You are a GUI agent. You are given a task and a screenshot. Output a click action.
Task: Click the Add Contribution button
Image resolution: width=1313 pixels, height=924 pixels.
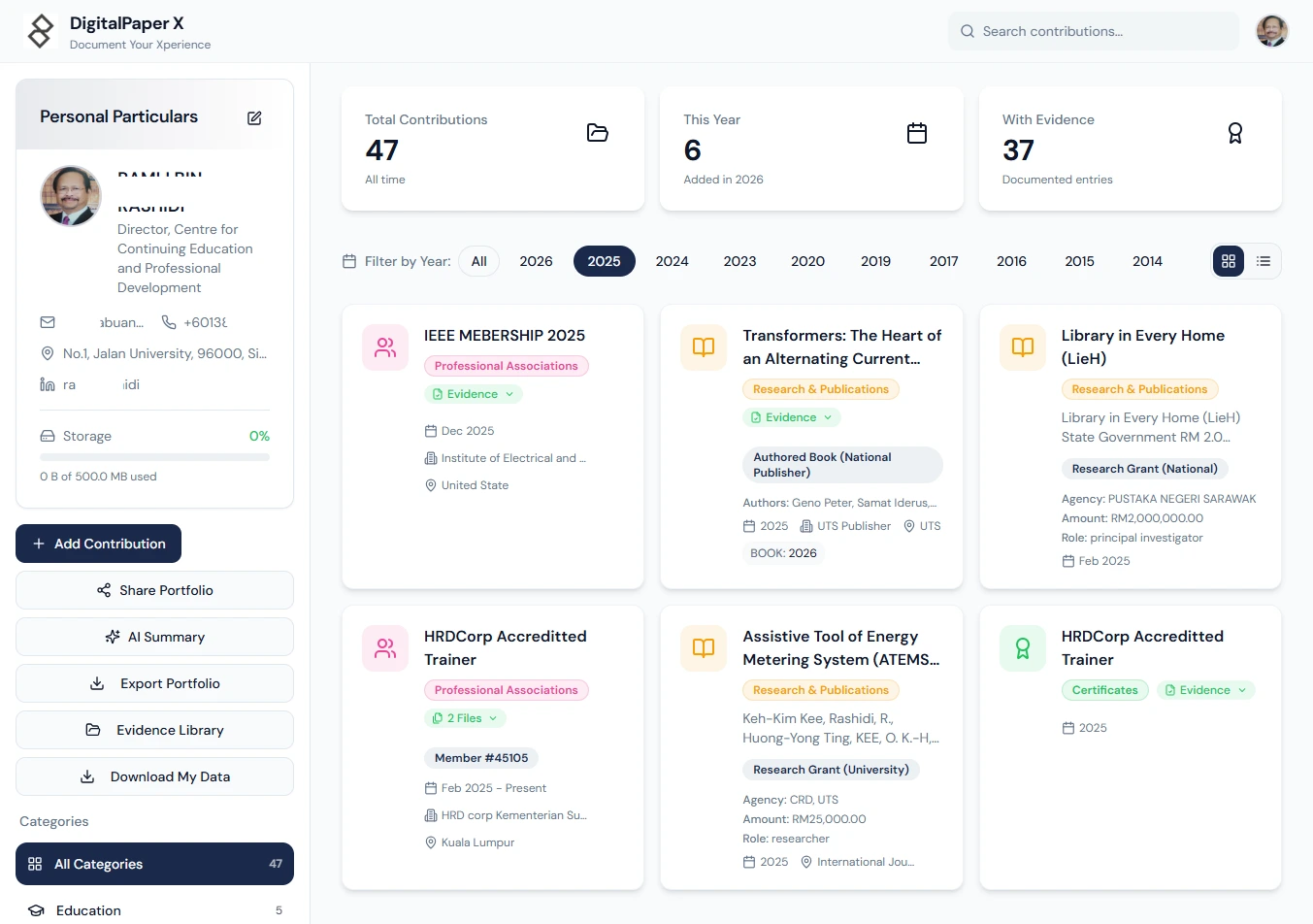pos(99,544)
